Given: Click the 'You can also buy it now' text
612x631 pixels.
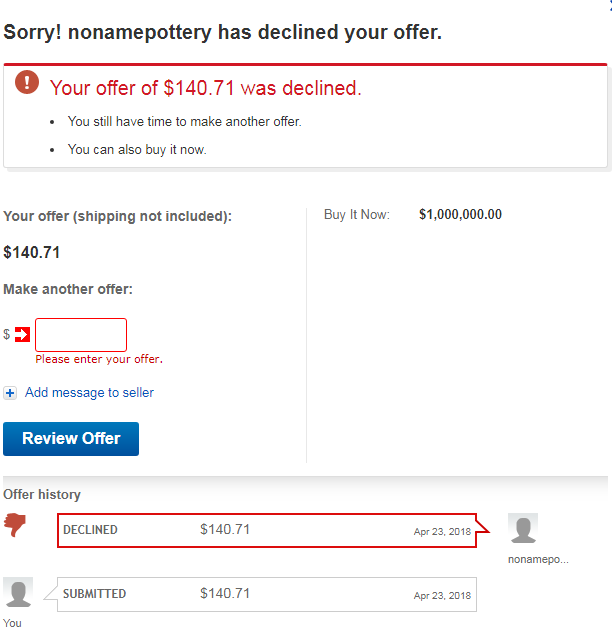Looking at the screenshot, I should pyautogui.click(x=137, y=150).
